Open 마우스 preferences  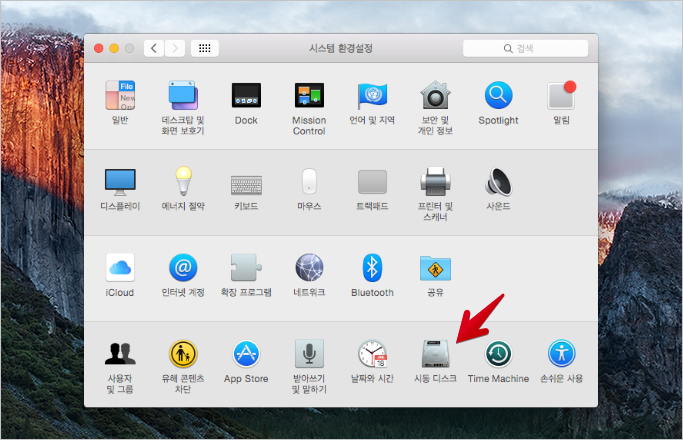pyautogui.click(x=309, y=181)
